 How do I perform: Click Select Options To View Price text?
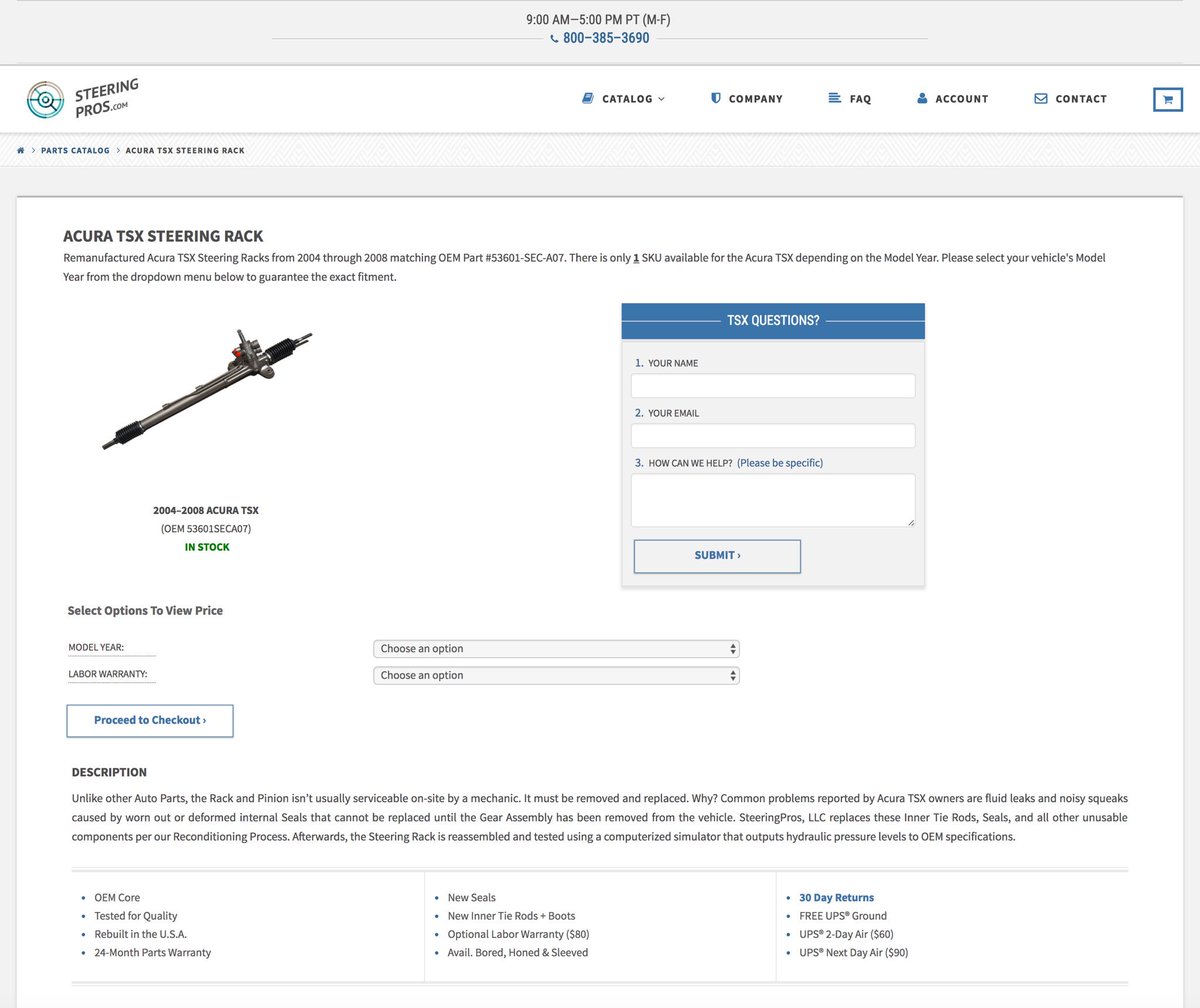145,610
